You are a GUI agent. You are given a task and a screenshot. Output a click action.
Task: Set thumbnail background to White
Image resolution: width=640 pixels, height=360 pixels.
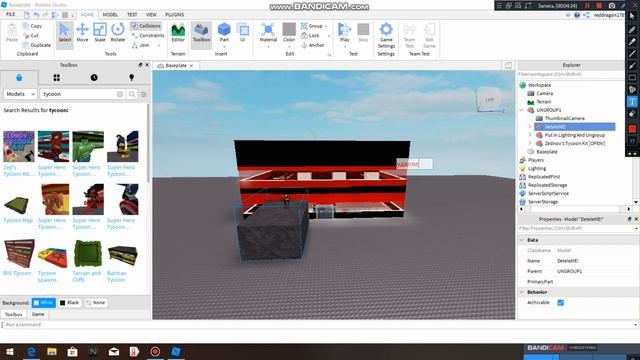pos(44,302)
